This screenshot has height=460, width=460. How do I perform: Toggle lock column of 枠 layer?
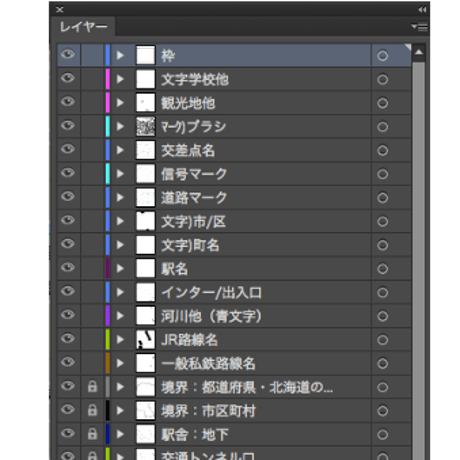(92, 55)
